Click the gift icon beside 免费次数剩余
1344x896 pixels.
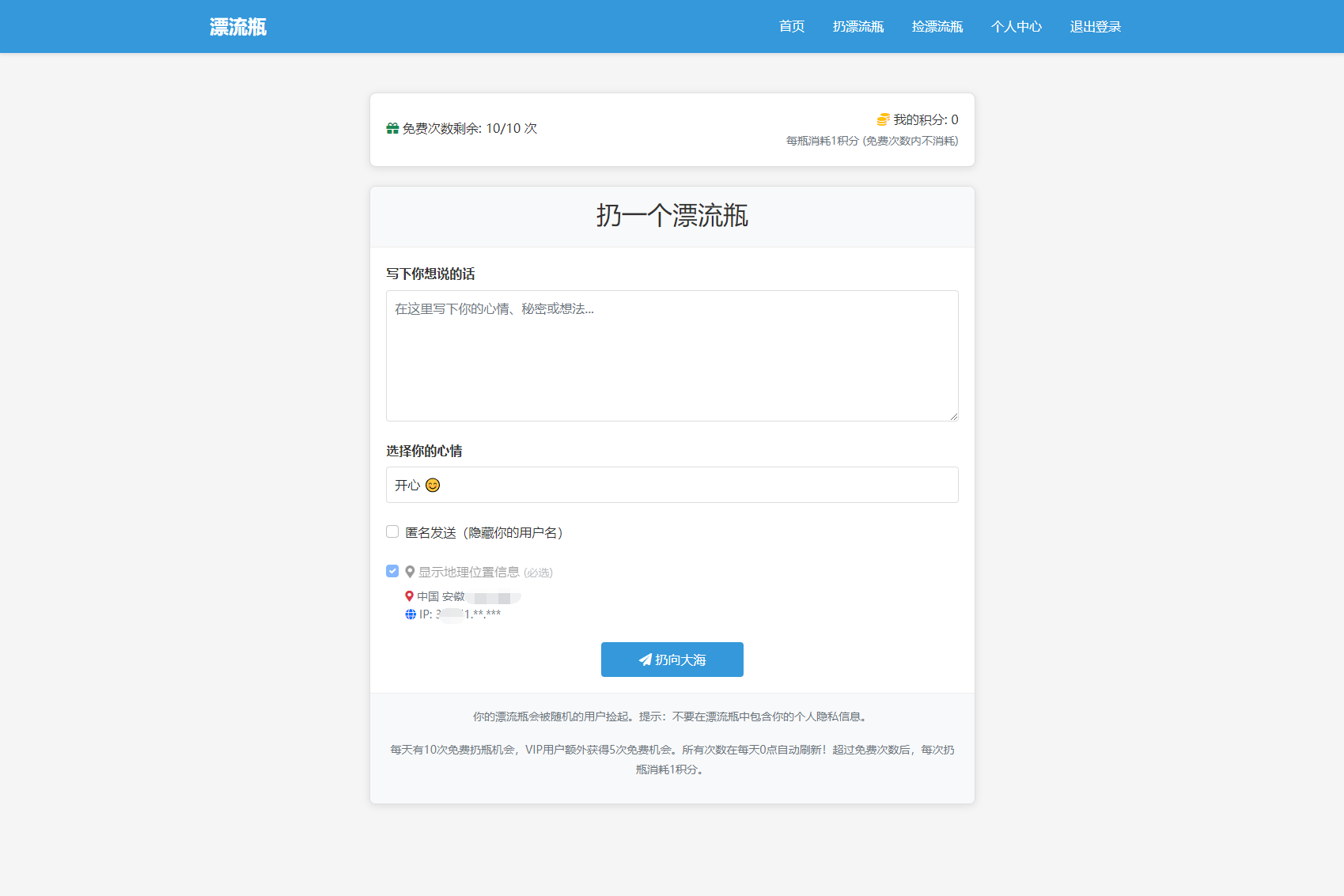(392, 127)
